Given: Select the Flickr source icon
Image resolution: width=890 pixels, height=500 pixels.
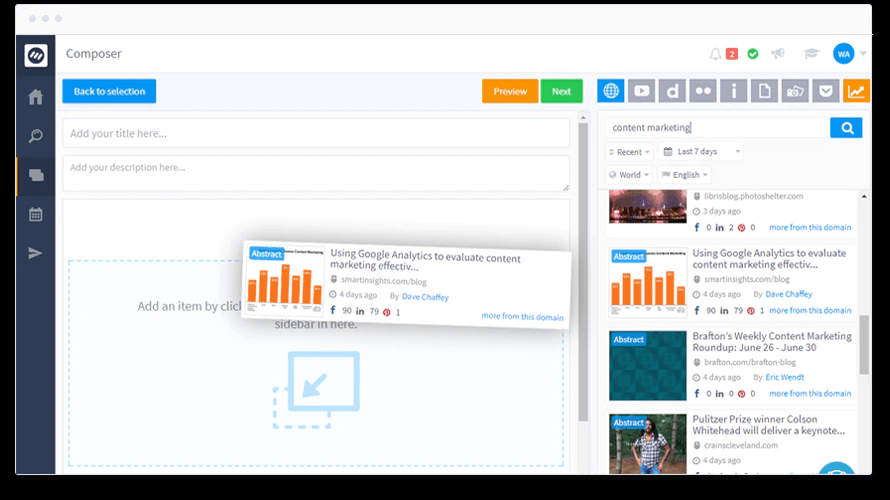Looking at the screenshot, I should 703,91.
